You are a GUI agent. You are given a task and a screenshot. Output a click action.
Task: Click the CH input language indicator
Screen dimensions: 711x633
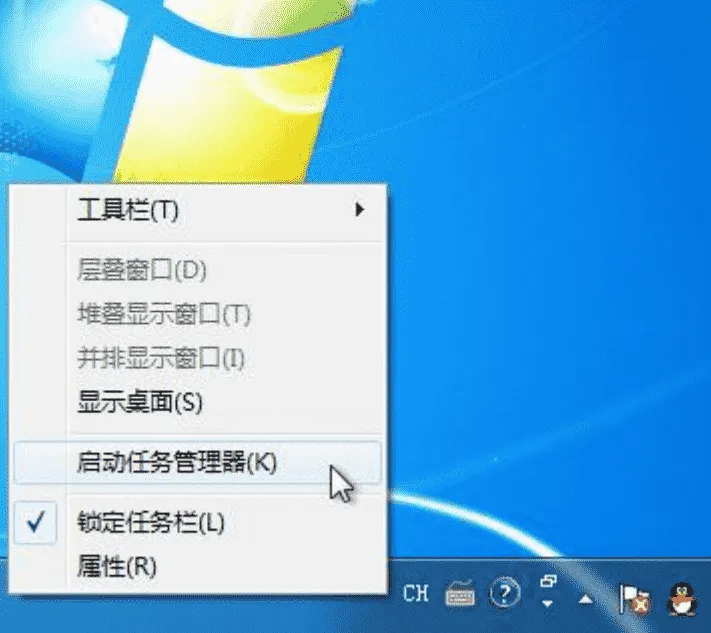click(x=415, y=593)
